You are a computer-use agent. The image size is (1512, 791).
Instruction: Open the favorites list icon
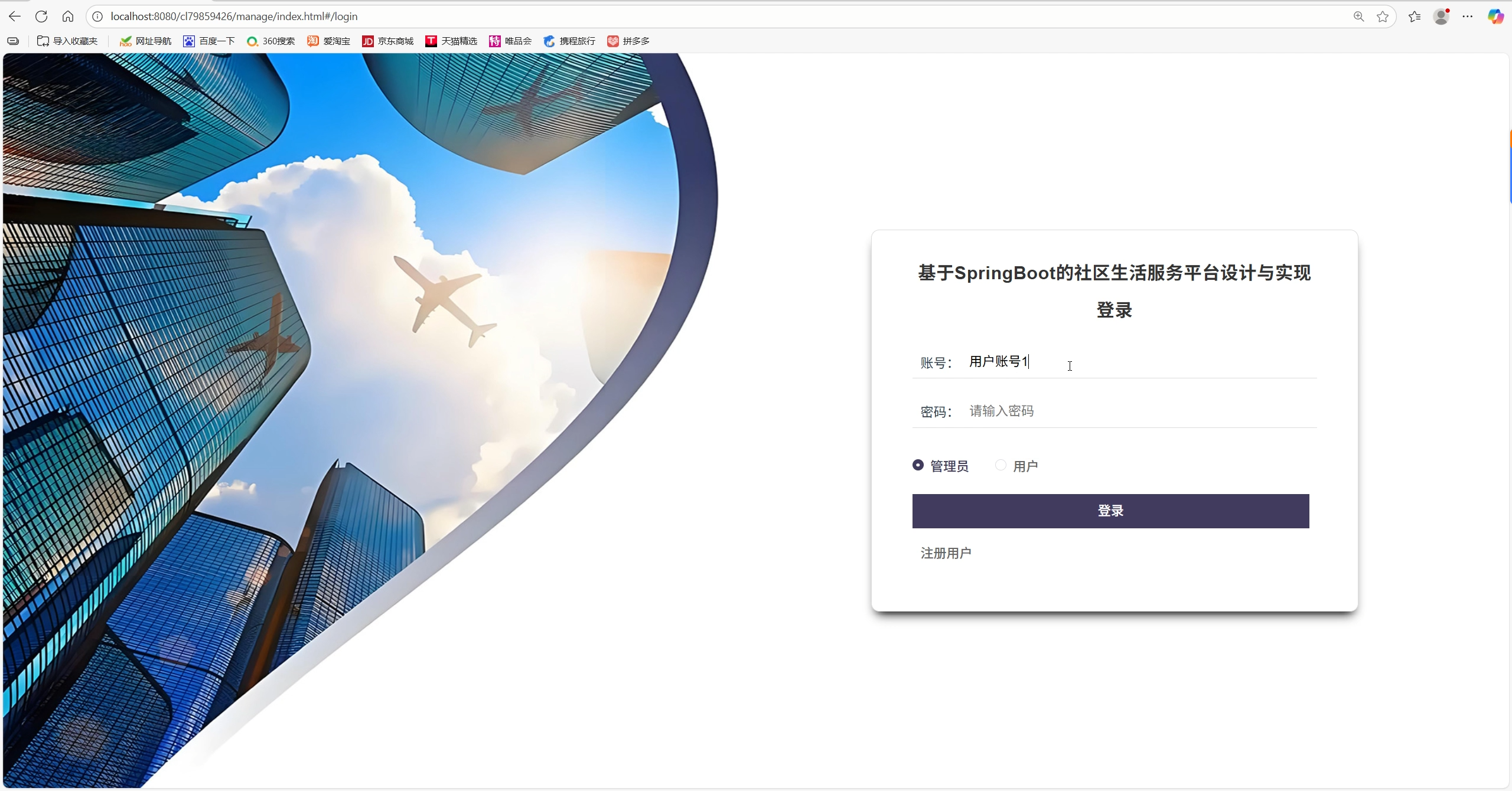pos(1415,17)
